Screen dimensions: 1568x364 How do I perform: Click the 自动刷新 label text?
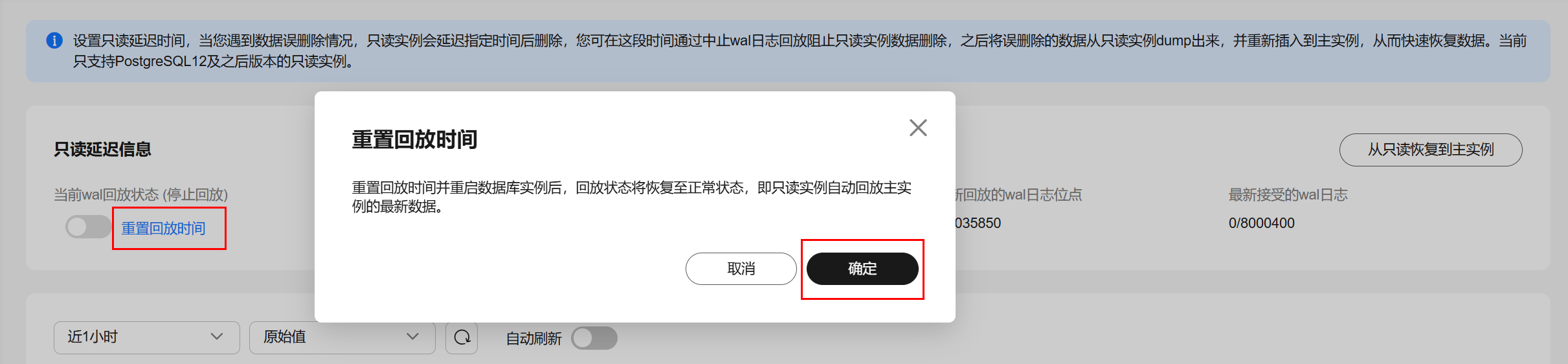[x=534, y=339]
